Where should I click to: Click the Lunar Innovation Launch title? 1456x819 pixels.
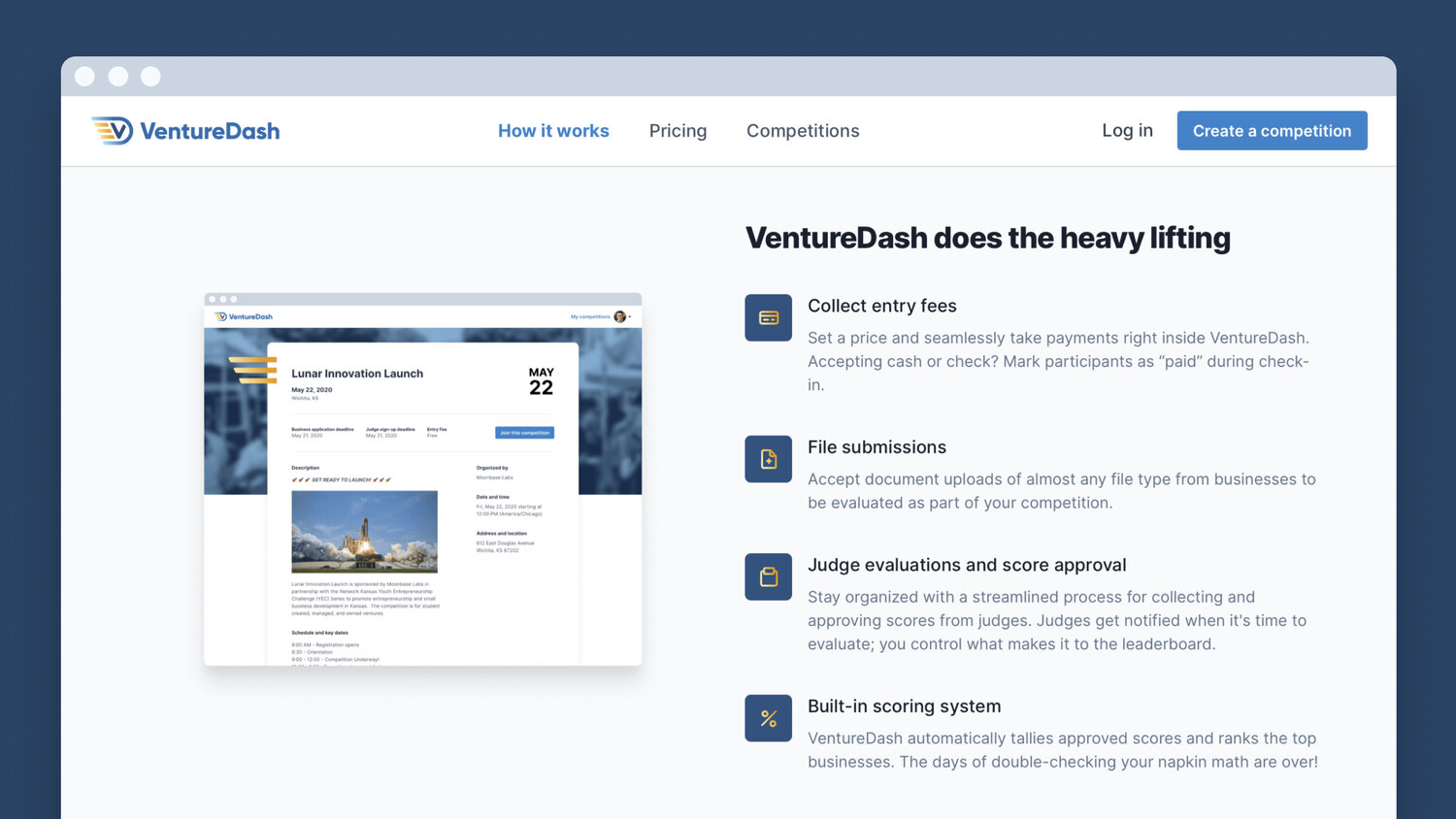coord(357,374)
